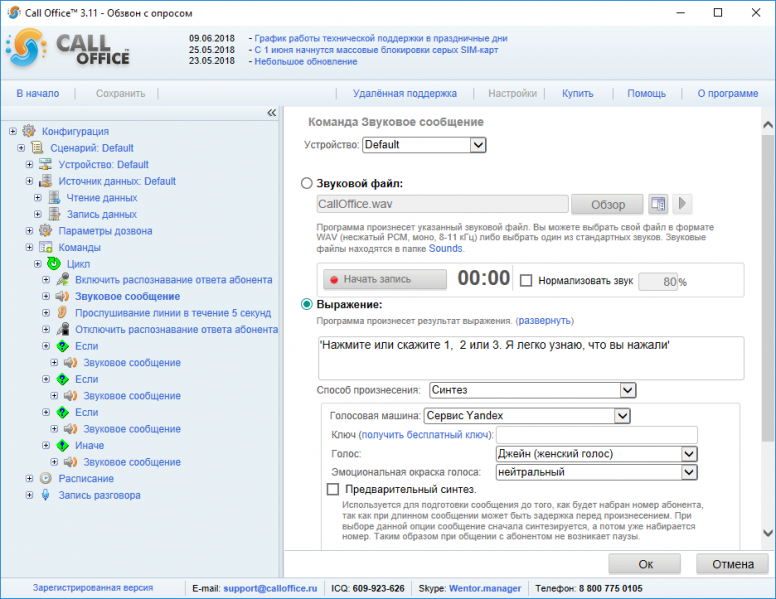This screenshot has width=776, height=599.
Task: Click the icon beside Отключить распознавание ответа абонента
Action: click(62, 329)
